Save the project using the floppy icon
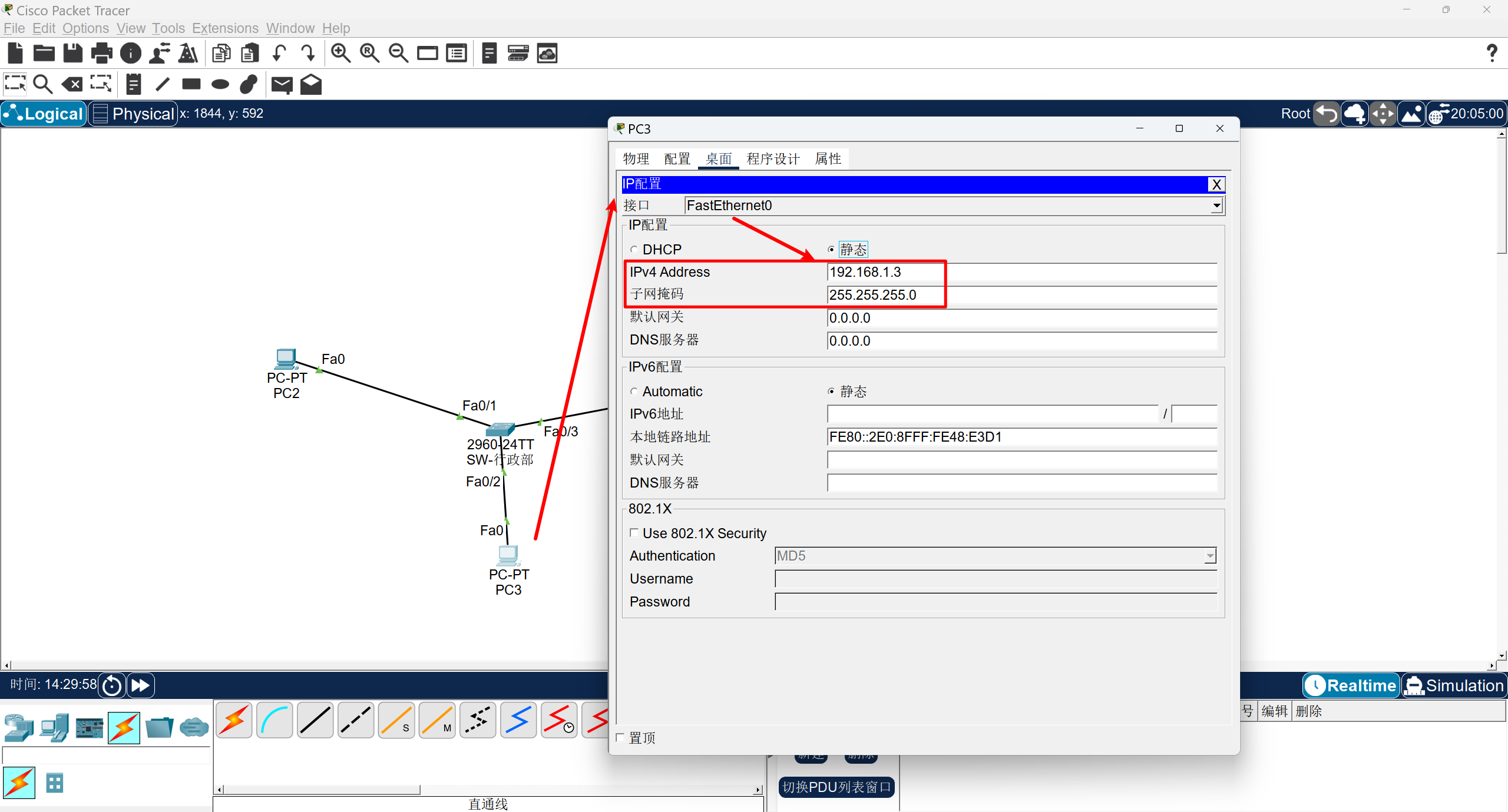 [x=73, y=53]
